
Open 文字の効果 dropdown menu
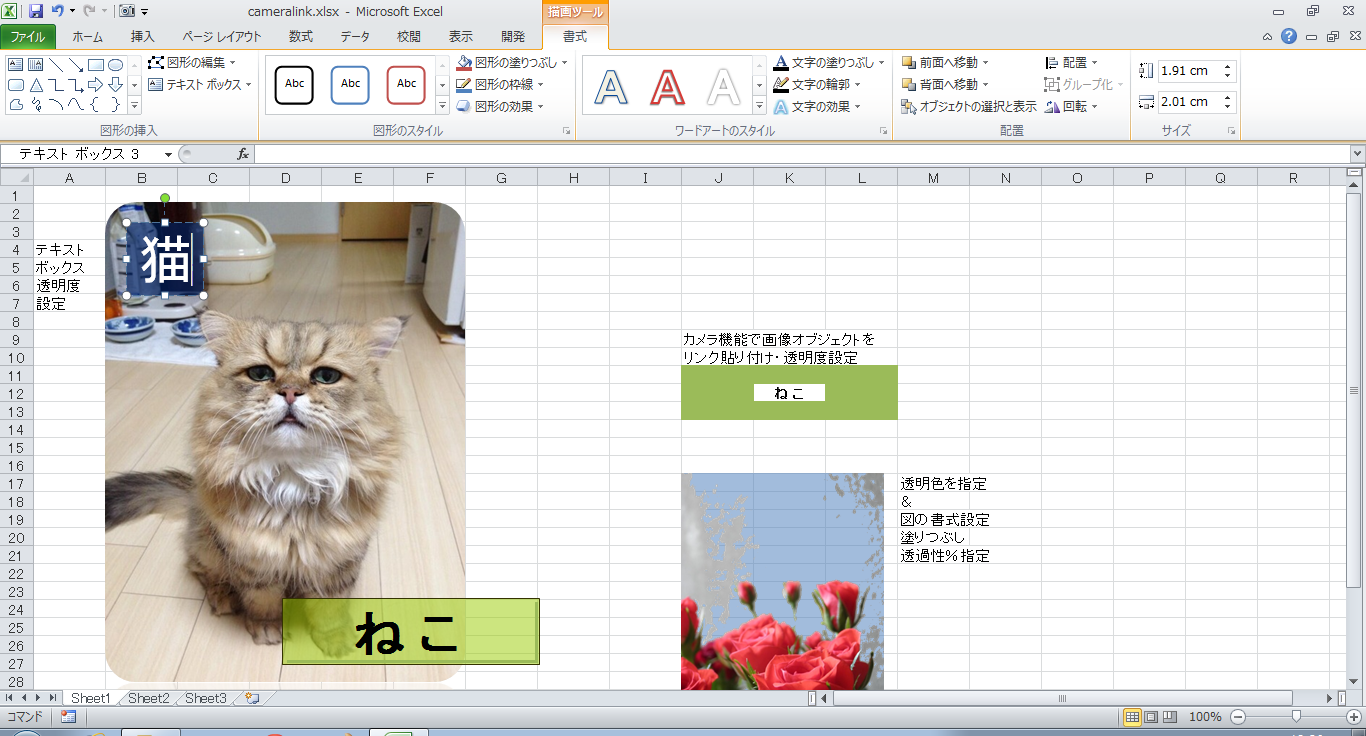pyautogui.click(x=857, y=107)
